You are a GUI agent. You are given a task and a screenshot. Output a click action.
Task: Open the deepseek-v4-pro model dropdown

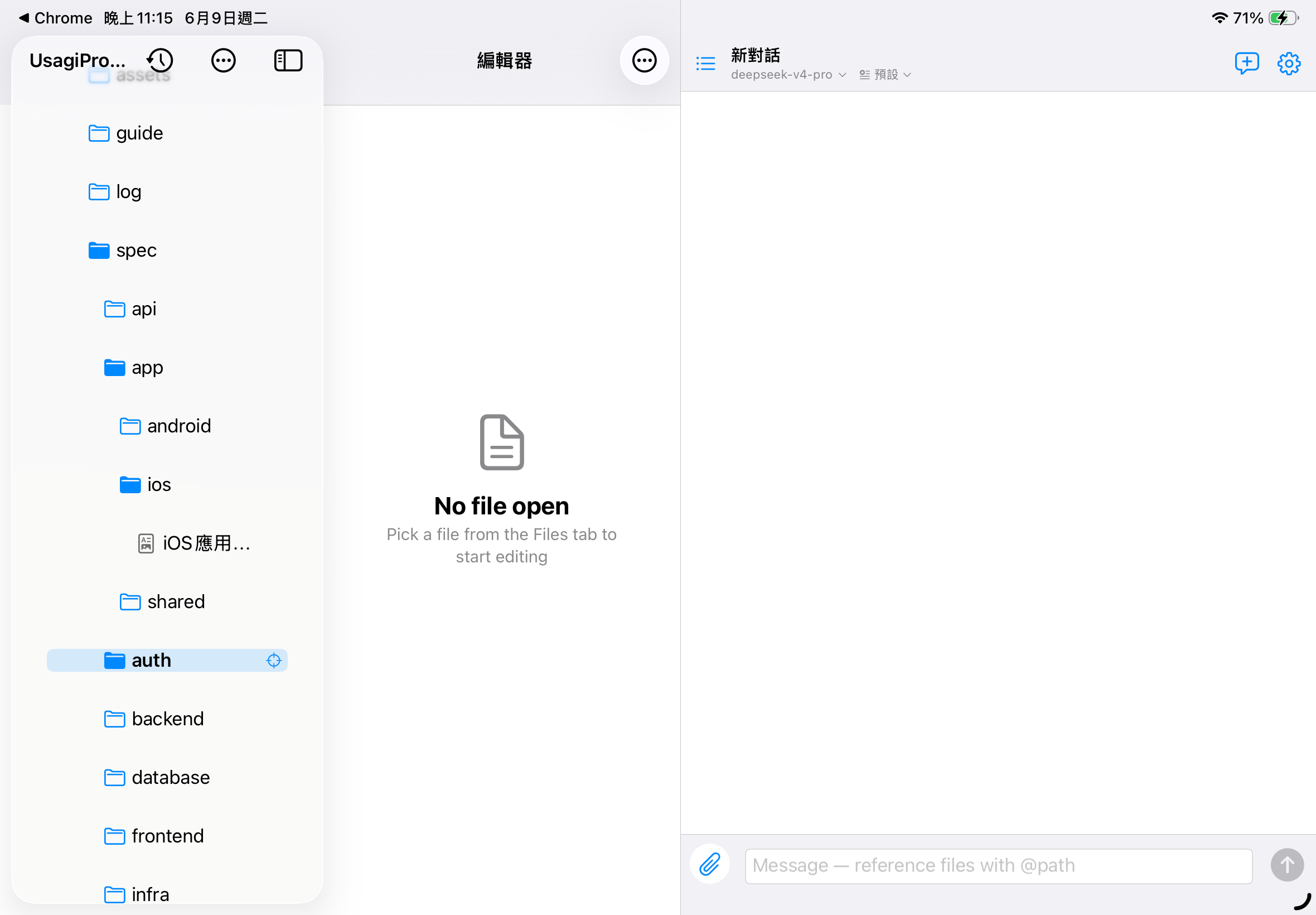[x=788, y=75]
